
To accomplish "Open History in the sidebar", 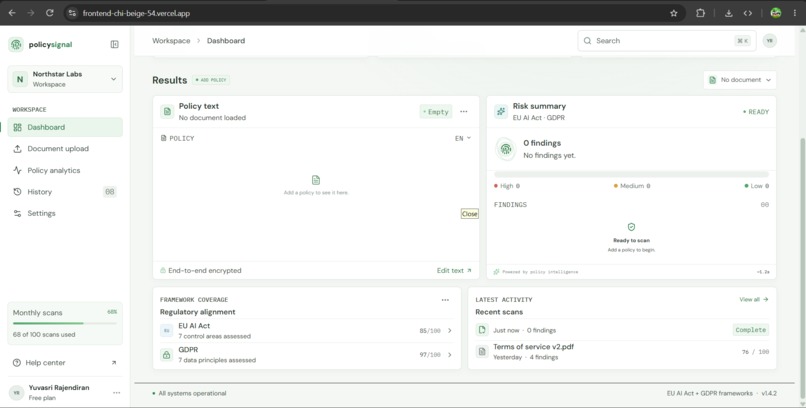I will pyautogui.click(x=65, y=192).
